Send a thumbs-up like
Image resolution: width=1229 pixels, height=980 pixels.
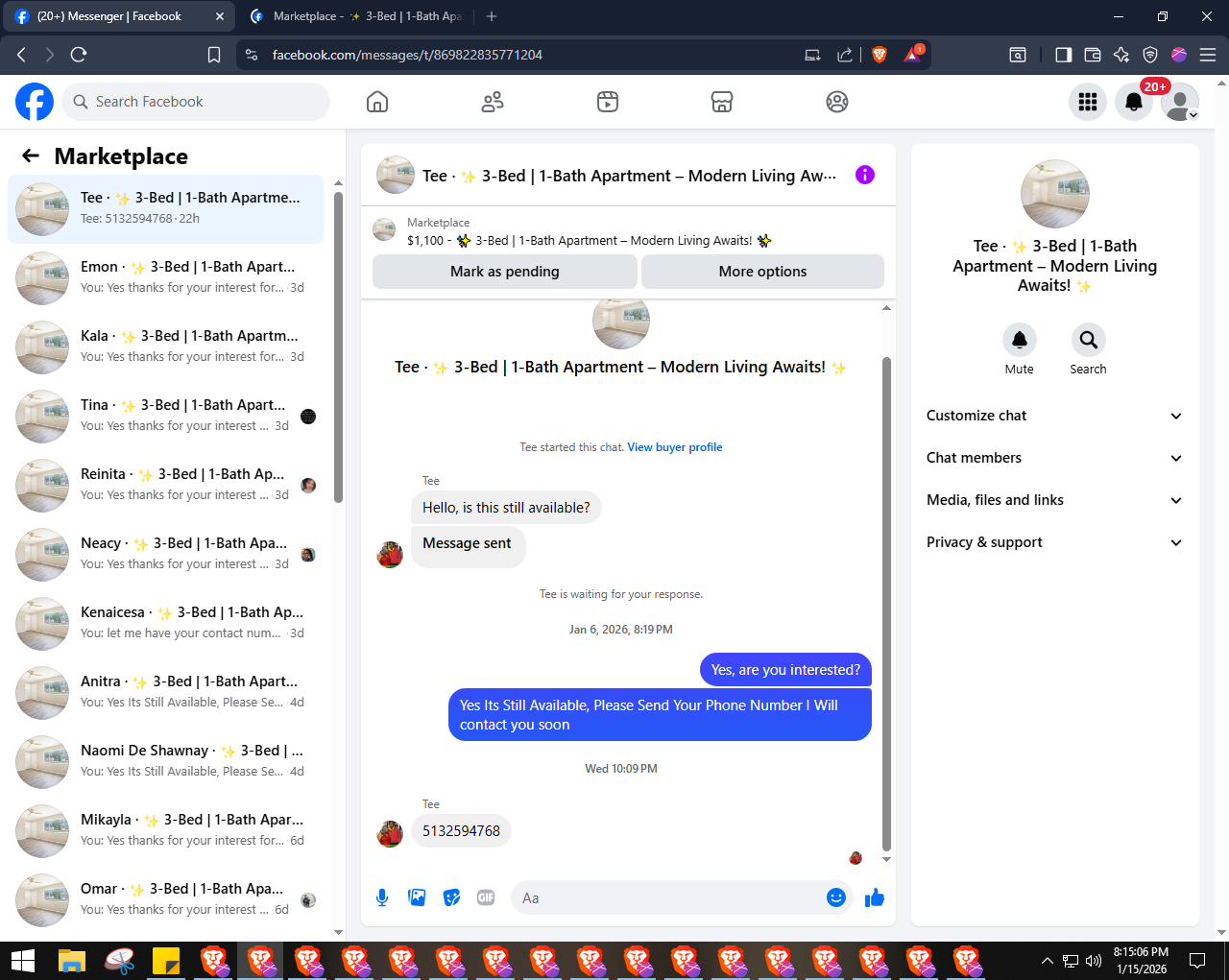[x=874, y=897]
